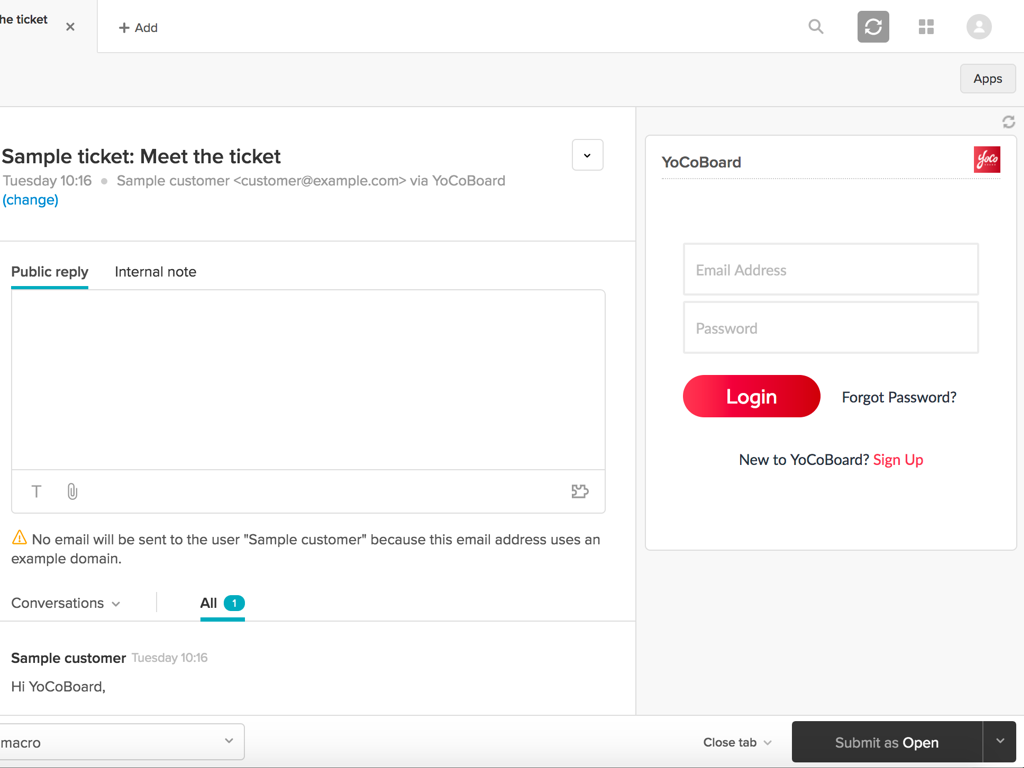Screen dimensions: 1024x768
Task: Close the sample ticket tab
Action: (x=70, y=27)
